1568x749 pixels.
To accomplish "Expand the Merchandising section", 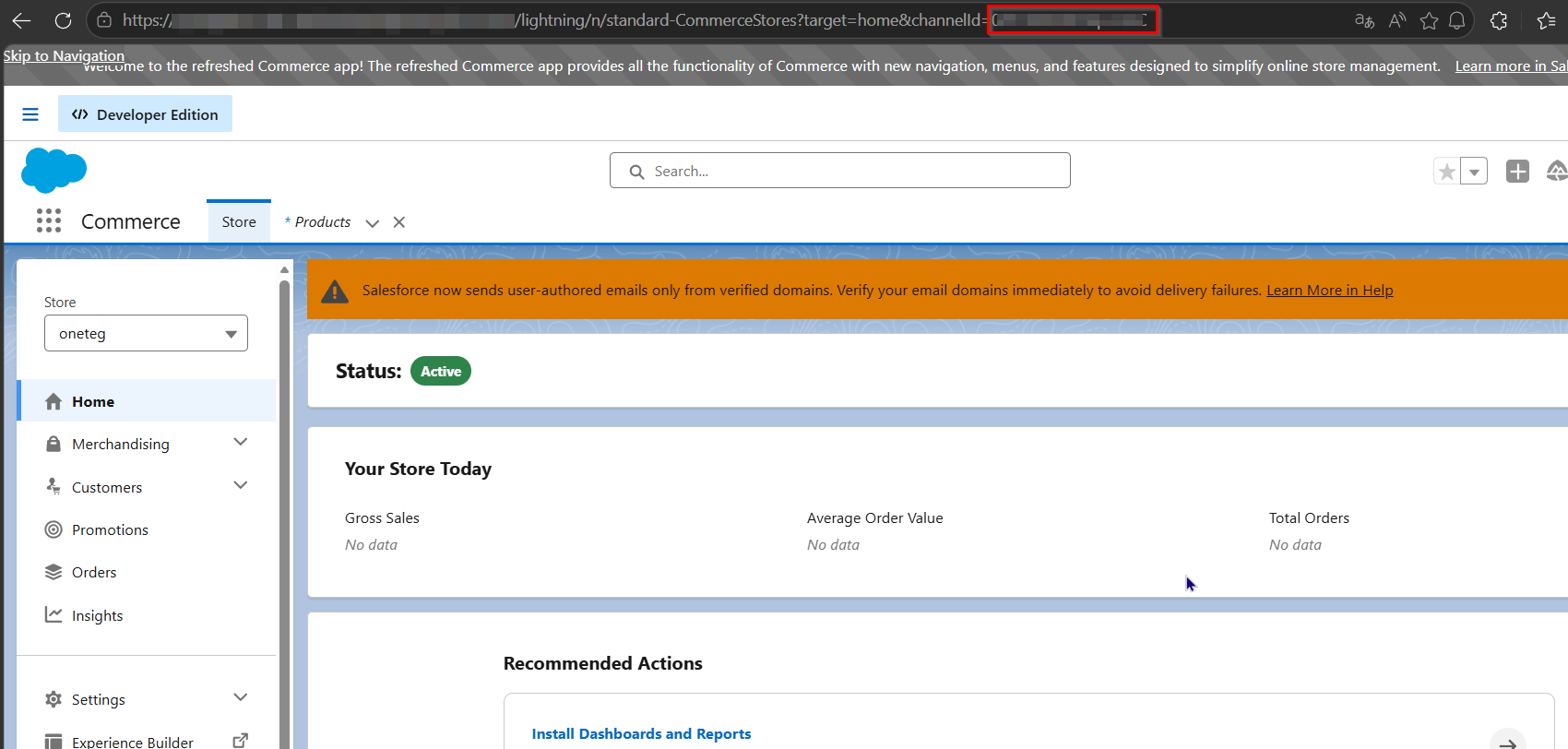I will point(241,443).
